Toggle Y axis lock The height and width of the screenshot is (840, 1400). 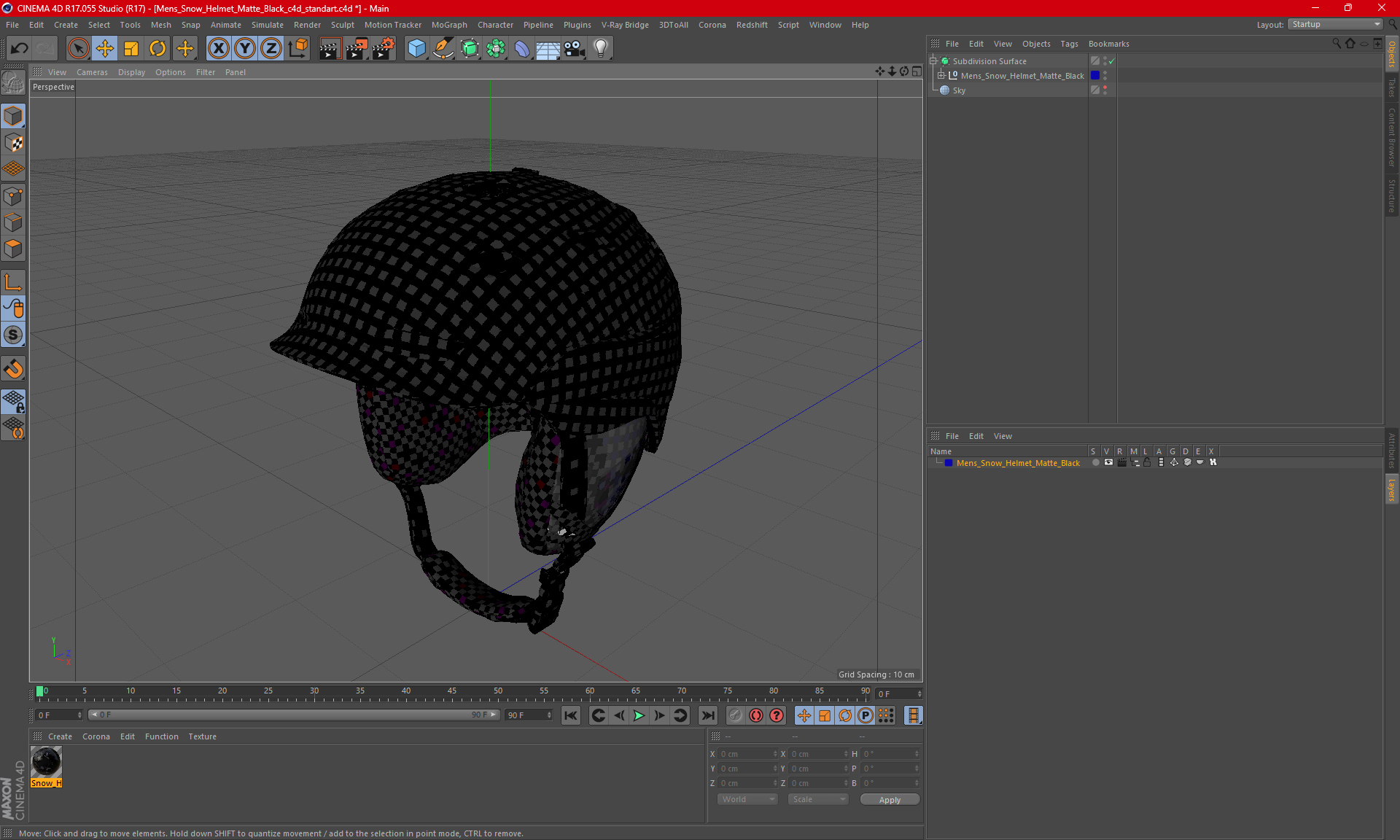pos(245,49)
